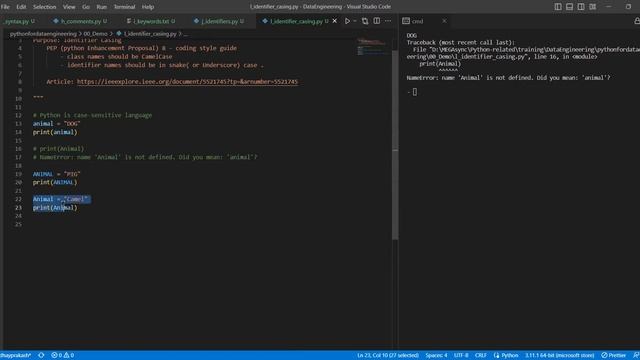Screen dimensions: 640x360
Task: Run the Python file with play icon
Action: 347,21
